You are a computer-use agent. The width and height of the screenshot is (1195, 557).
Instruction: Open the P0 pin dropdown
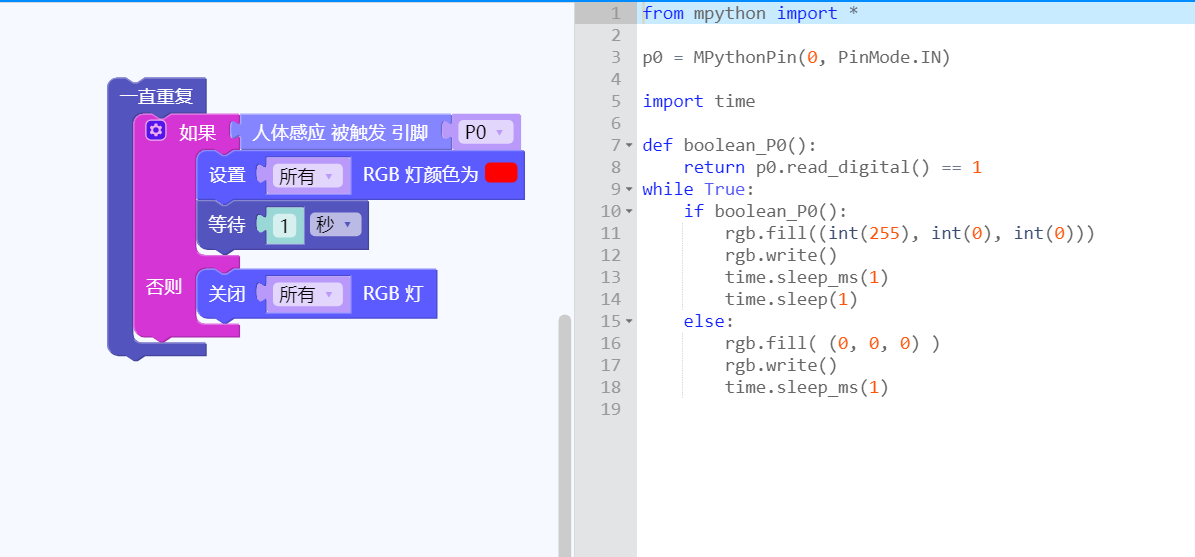click(x=487, y=132)
